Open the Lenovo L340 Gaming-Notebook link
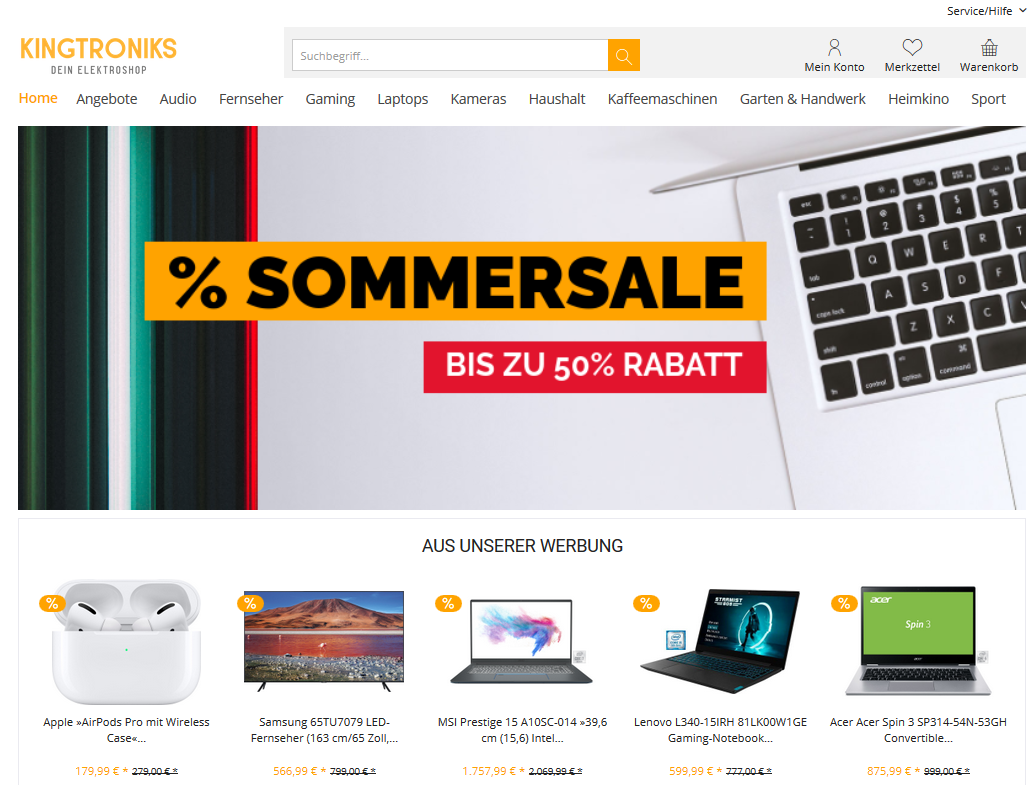 click(x=720, y=730)
